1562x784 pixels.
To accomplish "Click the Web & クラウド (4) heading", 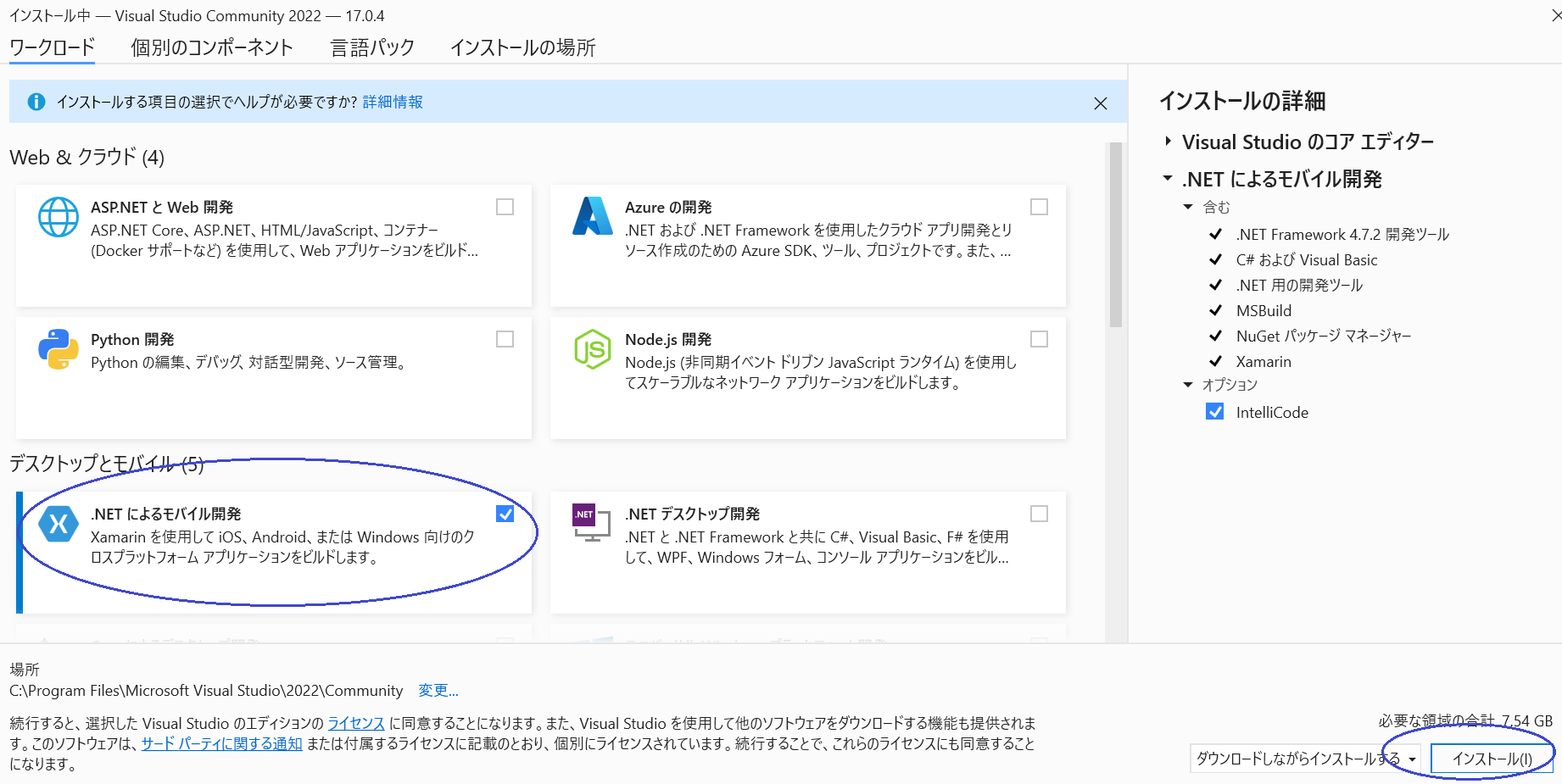I will coord(87,158).
